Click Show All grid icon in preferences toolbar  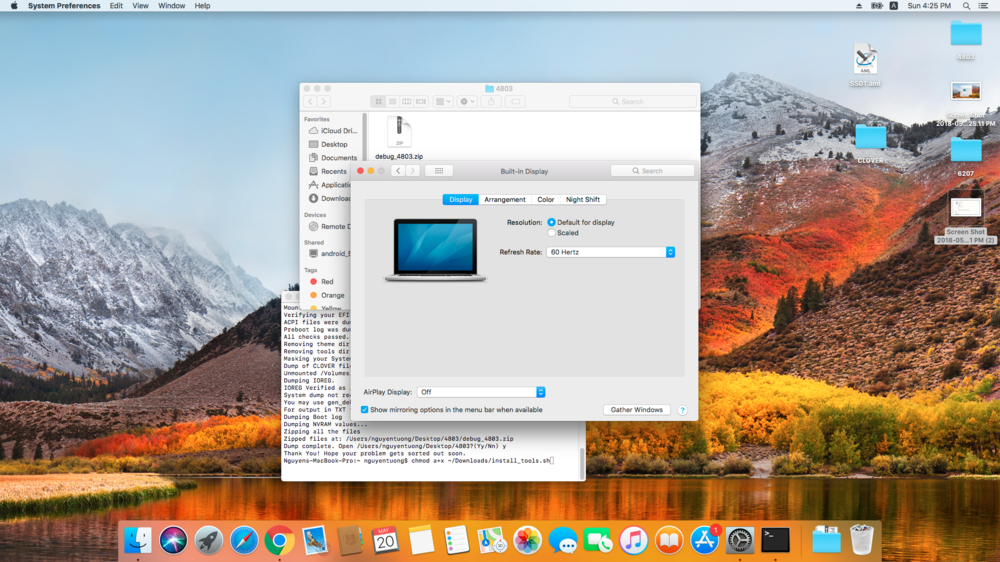pyautogui.click(x=438, y=171)
